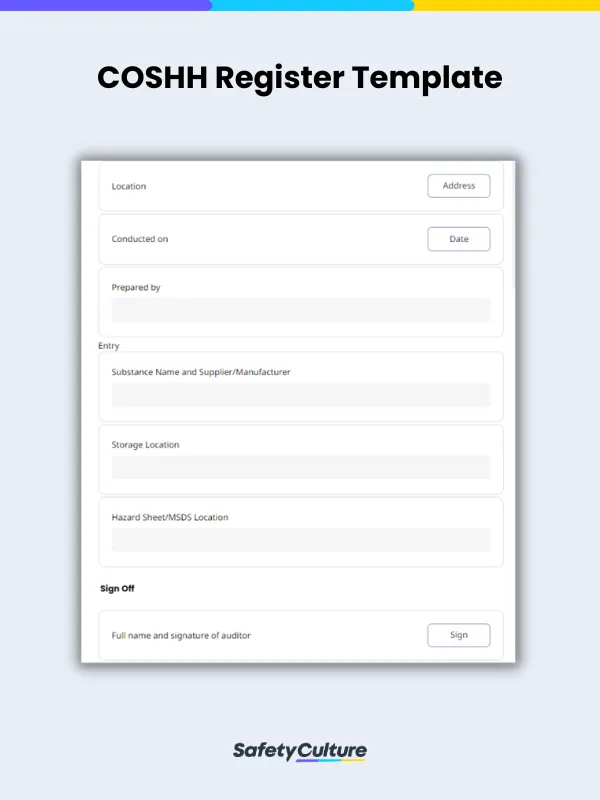
Task: Click the Substance Name and Supplier/Manufacturer input
Action: 301,394
